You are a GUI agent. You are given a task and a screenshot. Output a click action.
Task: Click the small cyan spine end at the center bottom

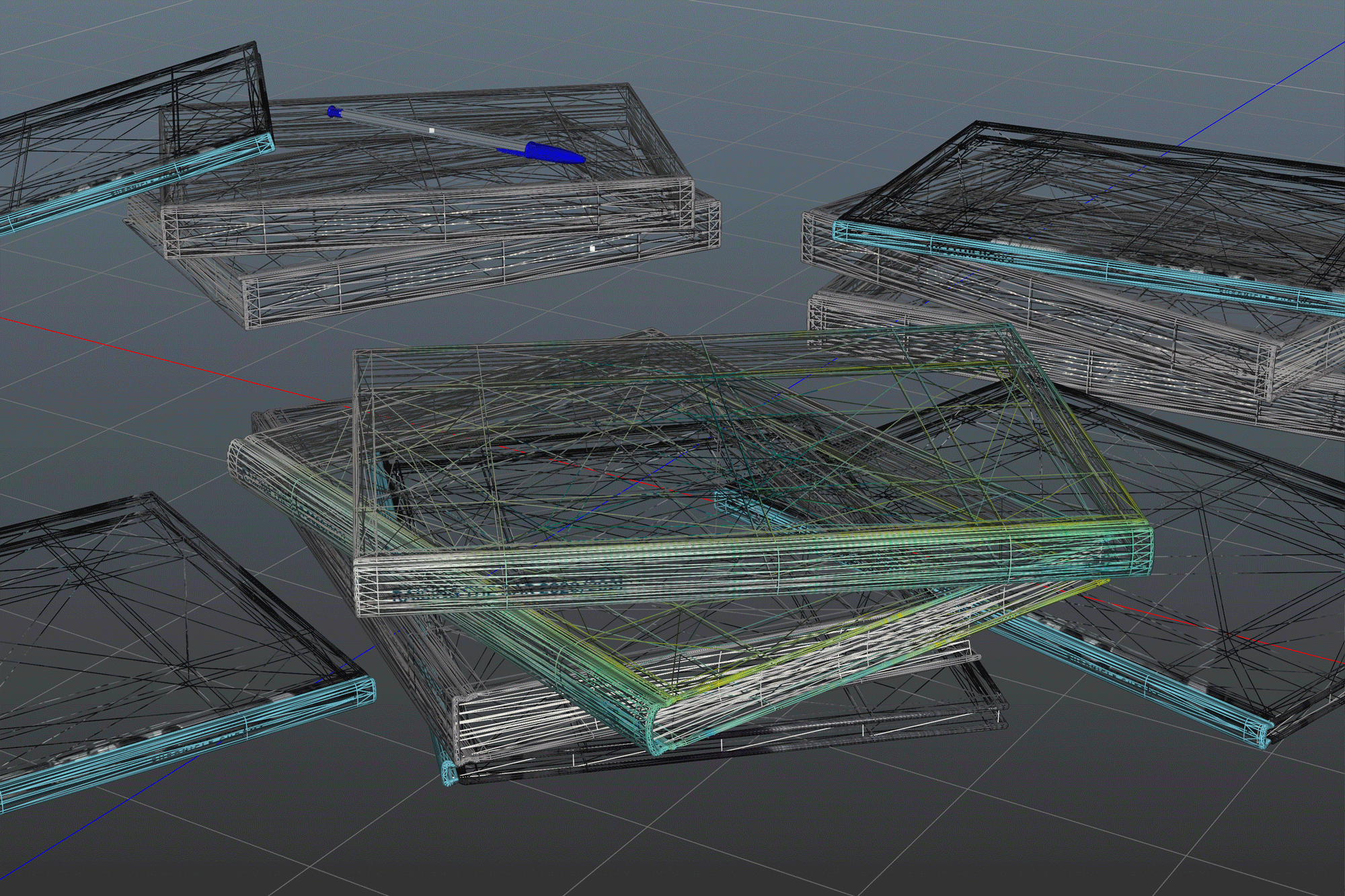point(449,773)
